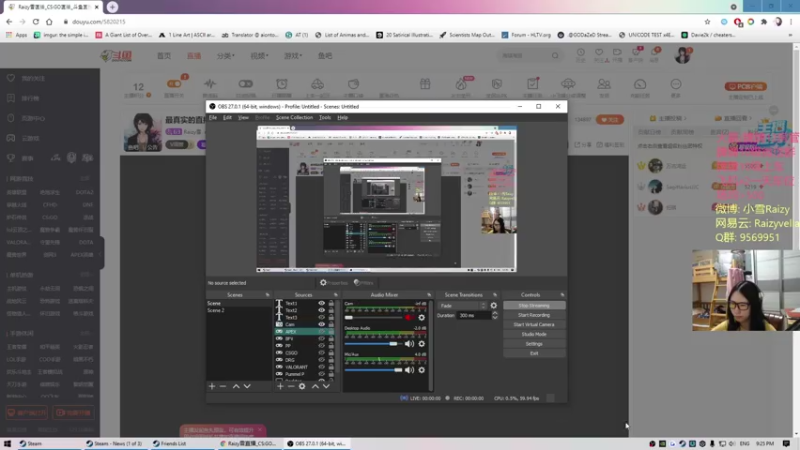Adjust the Mic/Aux volume slider
This screenshot has height=450, width=800.
373,370
